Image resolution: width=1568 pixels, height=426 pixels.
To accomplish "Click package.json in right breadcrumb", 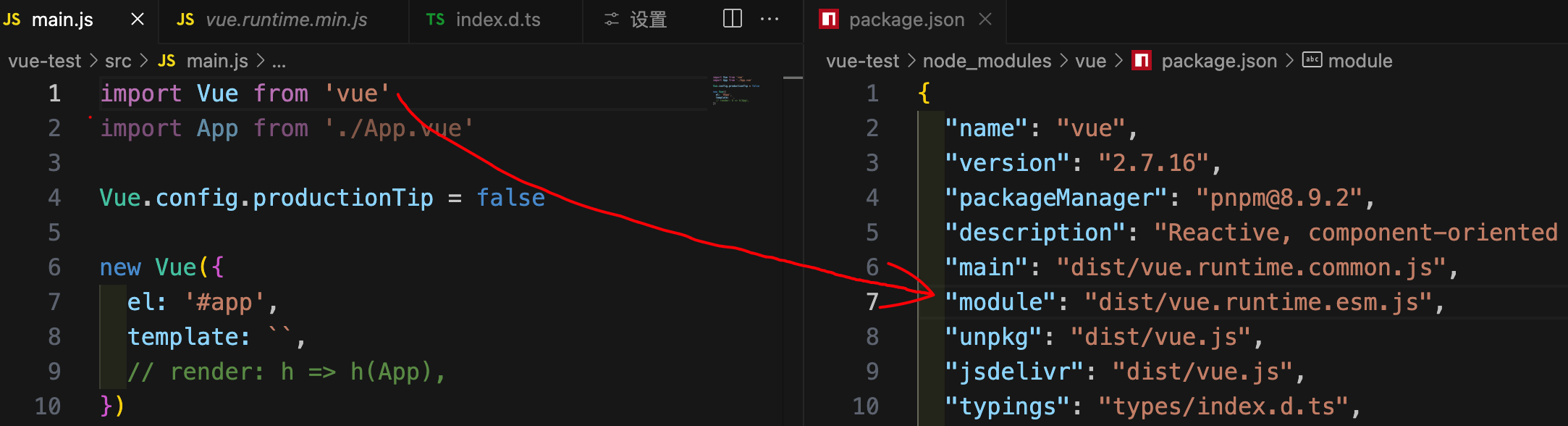I will click(x=1219, y=61).
